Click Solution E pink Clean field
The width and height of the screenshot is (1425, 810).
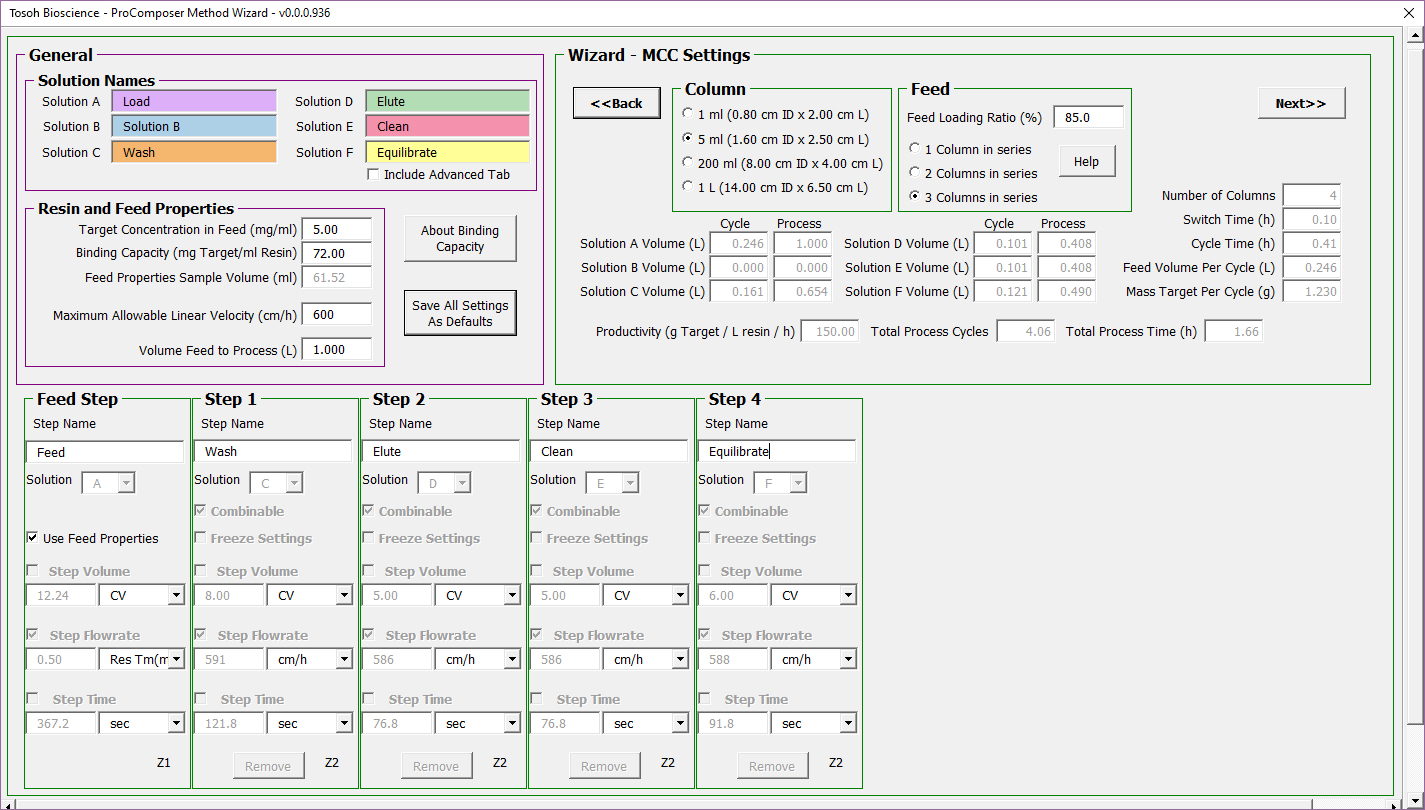pyautogui.click(x=447, y=126)
